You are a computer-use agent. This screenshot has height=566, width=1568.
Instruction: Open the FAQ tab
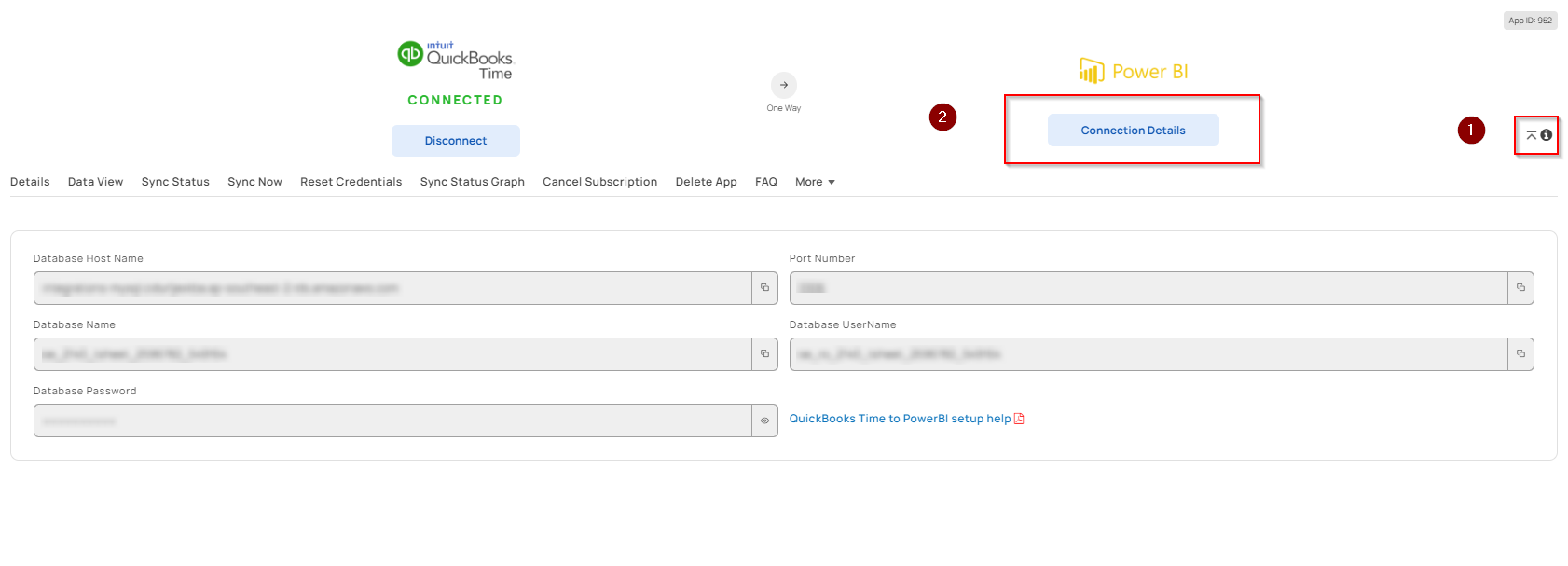766,182
